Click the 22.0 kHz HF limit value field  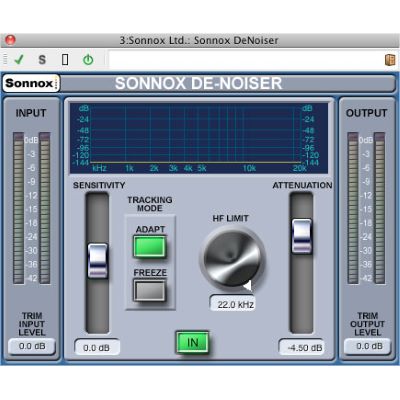232,304
